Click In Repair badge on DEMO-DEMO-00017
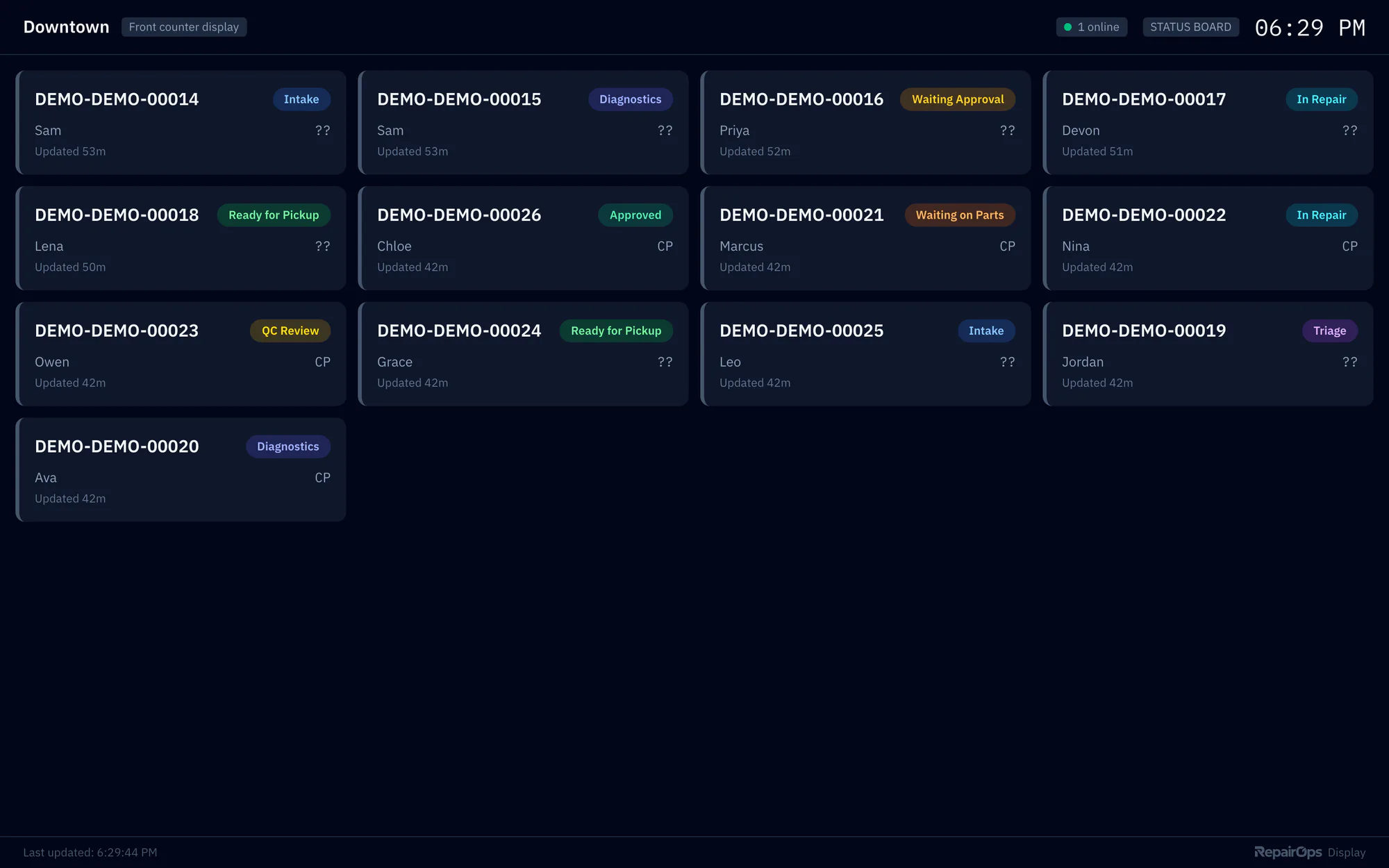 [1322, 99]
